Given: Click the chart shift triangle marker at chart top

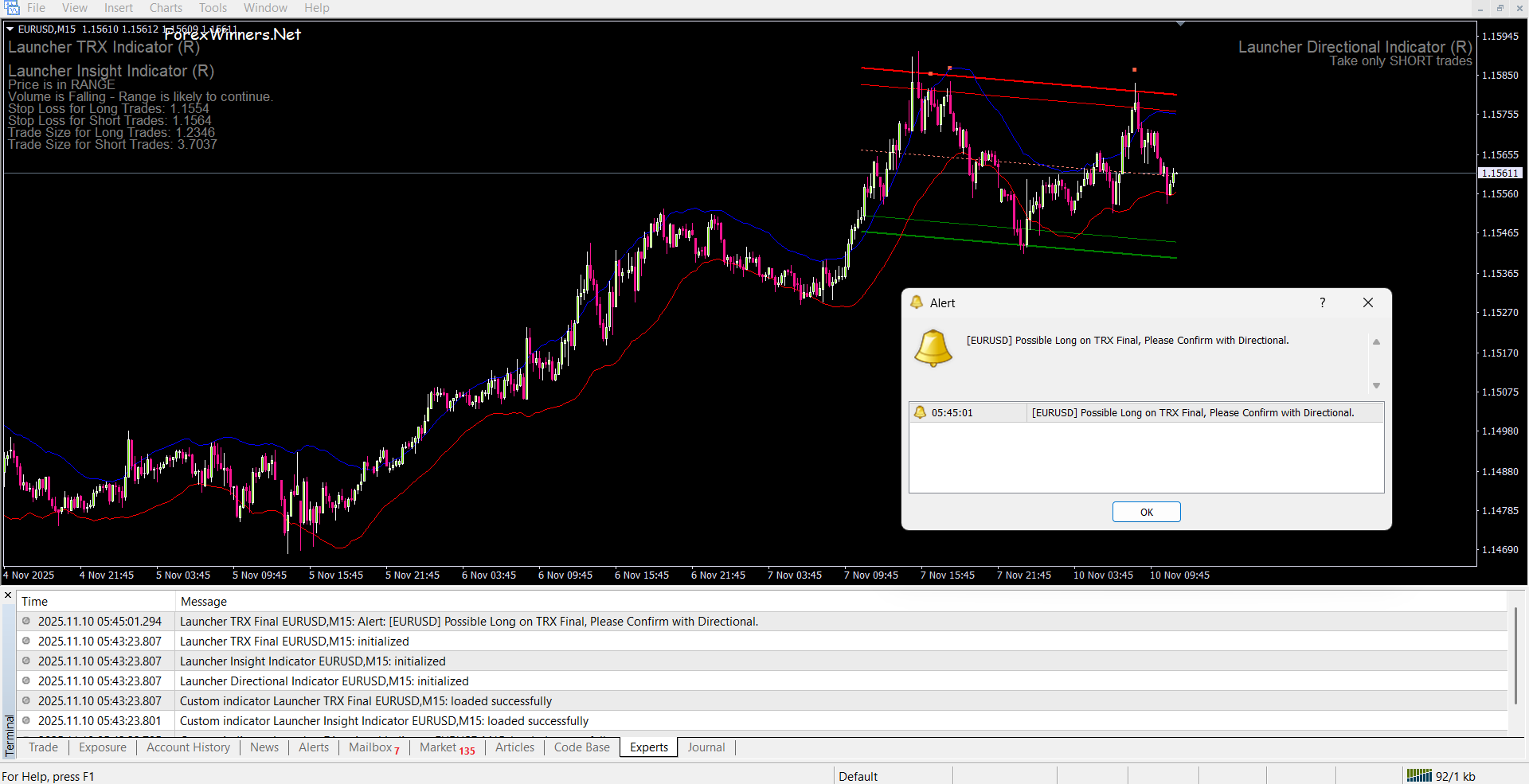Looking at the screenshot, I should 1180,25.
